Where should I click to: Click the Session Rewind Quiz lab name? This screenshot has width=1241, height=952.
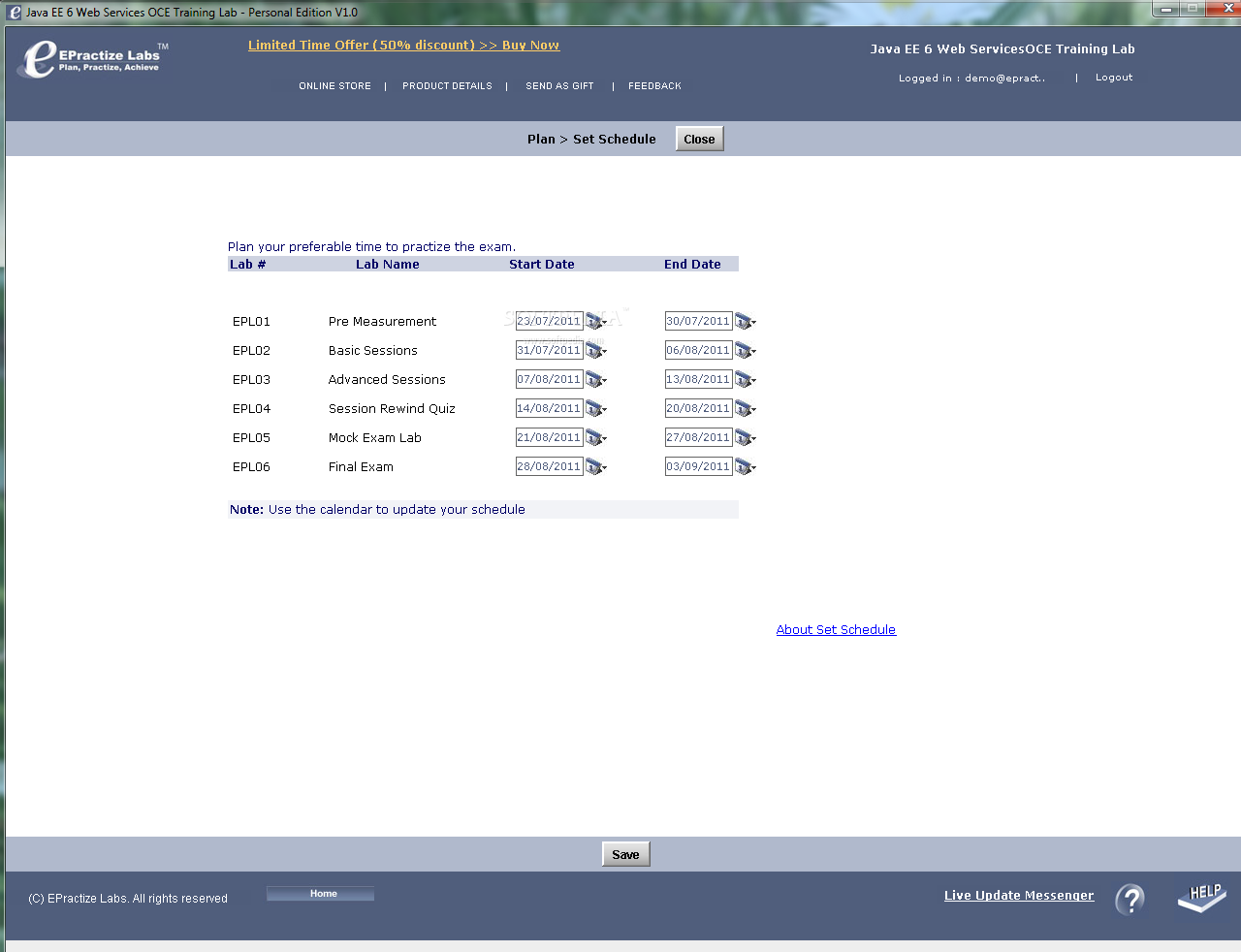point(392,409)
